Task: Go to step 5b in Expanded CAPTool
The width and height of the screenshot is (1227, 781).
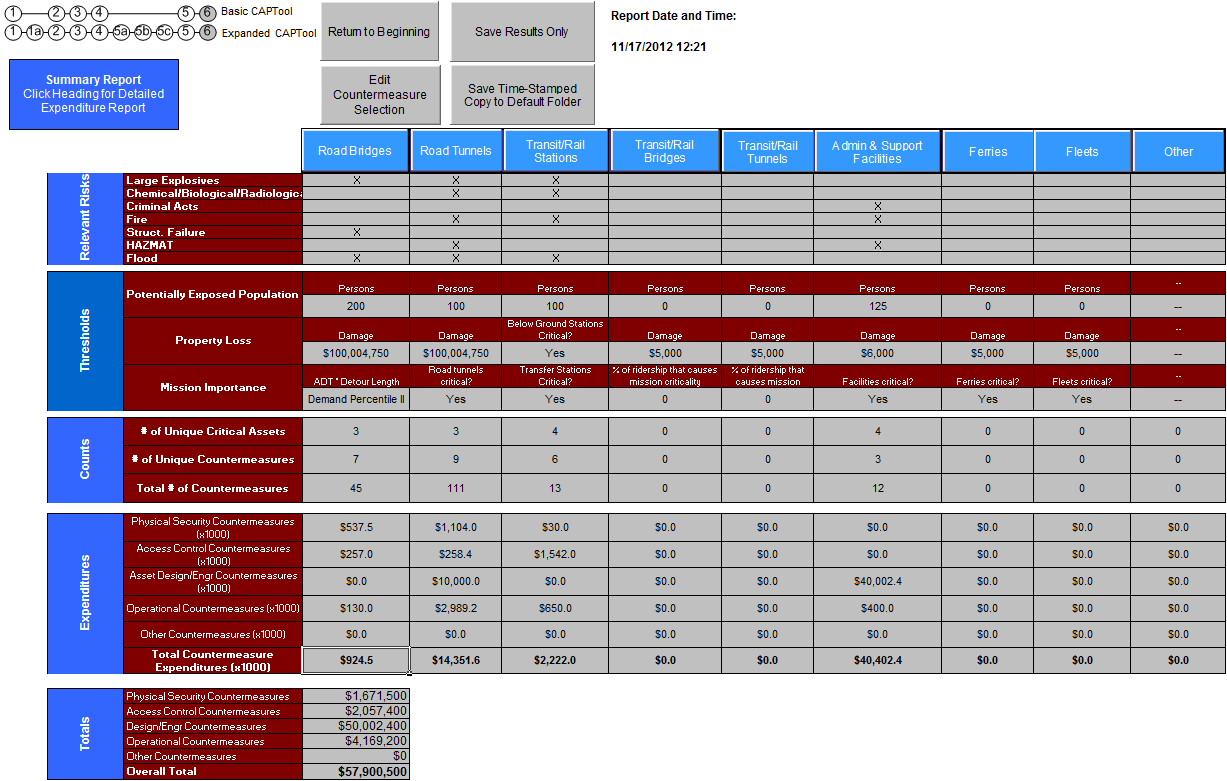Action: click(143, 32)
